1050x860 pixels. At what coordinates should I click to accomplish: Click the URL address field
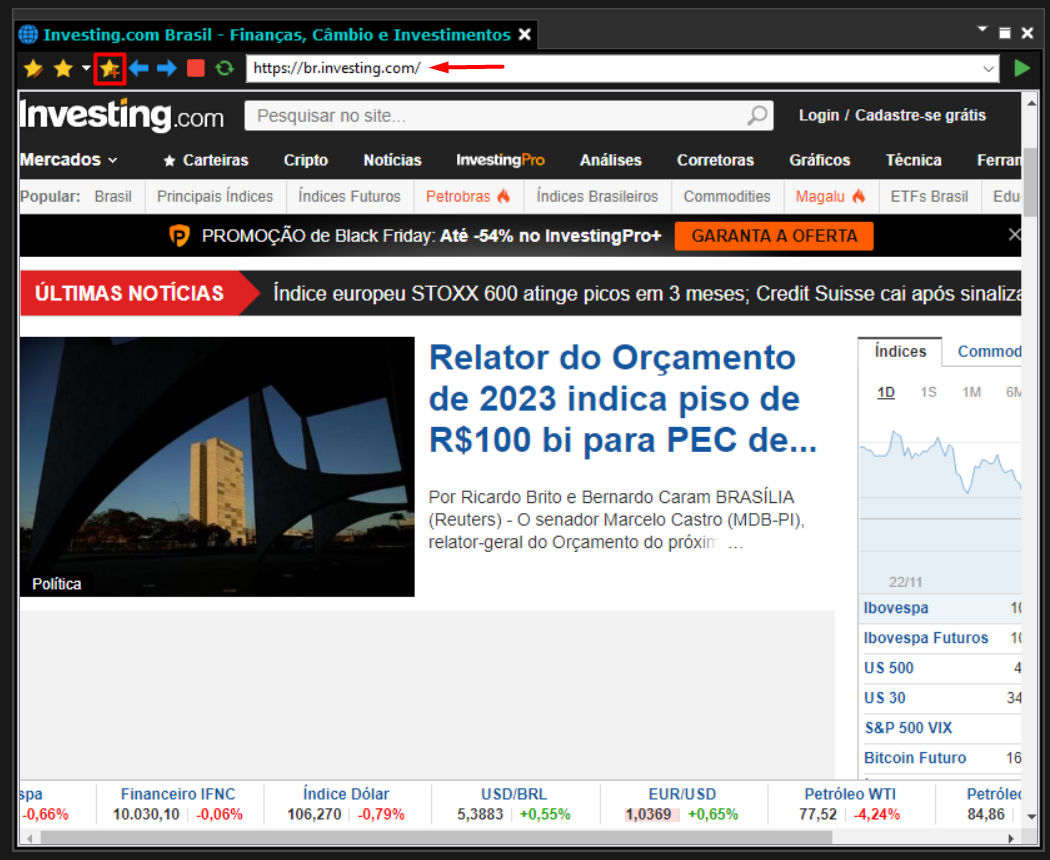click(613, 68)
